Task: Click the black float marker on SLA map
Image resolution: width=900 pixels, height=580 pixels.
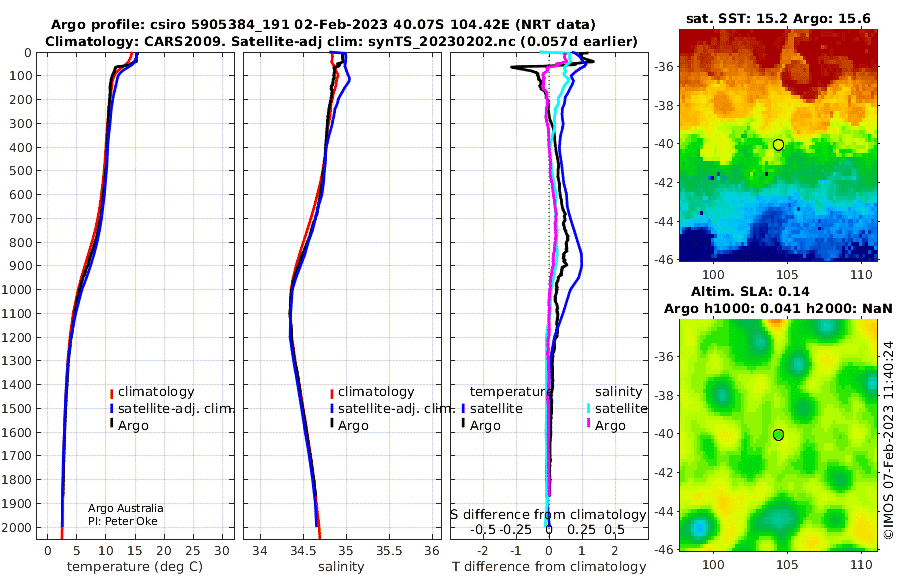Action: click(778, 435)
